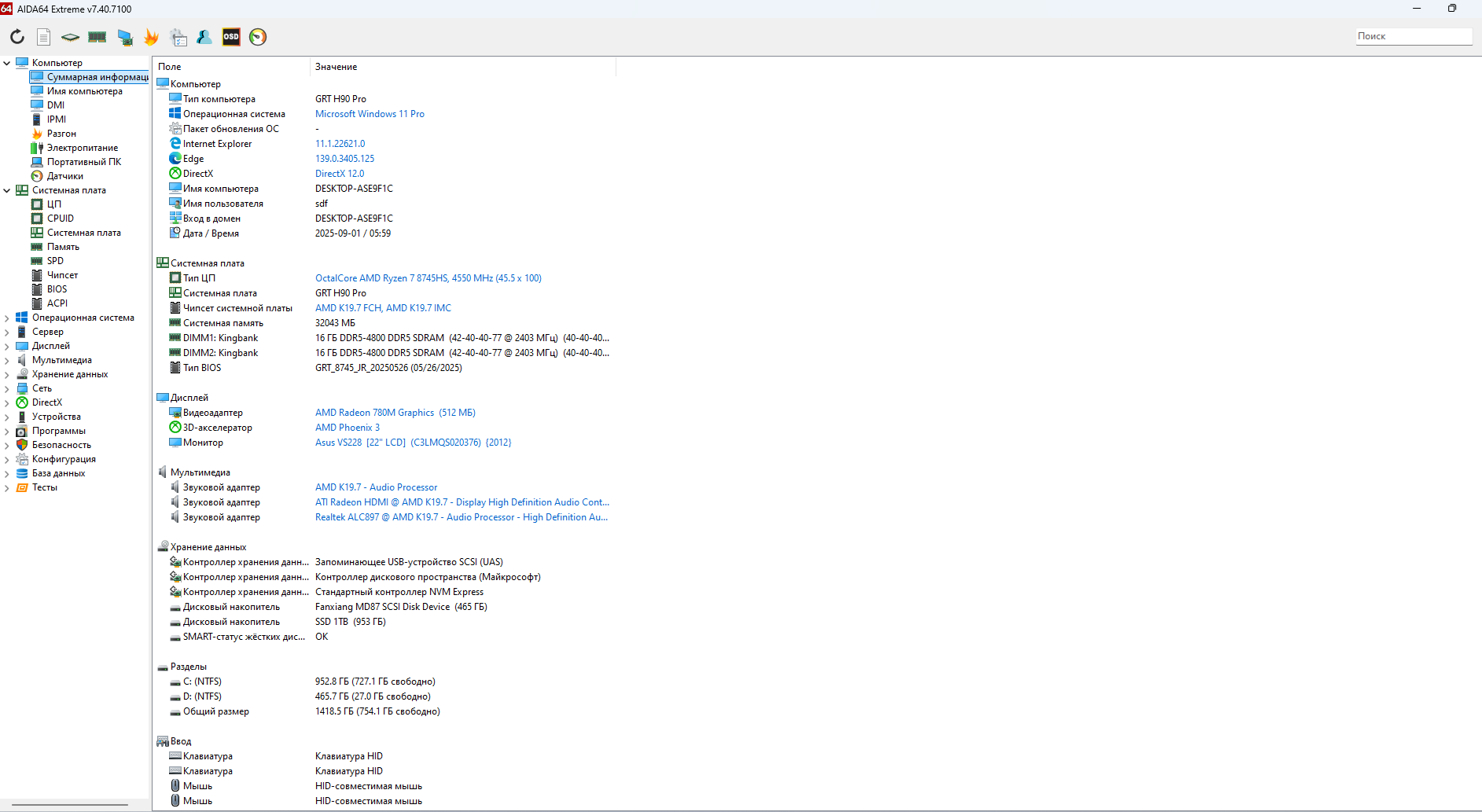Screen dimensions: 1482x812
Task: Click the battery icon beside Электропитание
Action: tap(37, 148)
